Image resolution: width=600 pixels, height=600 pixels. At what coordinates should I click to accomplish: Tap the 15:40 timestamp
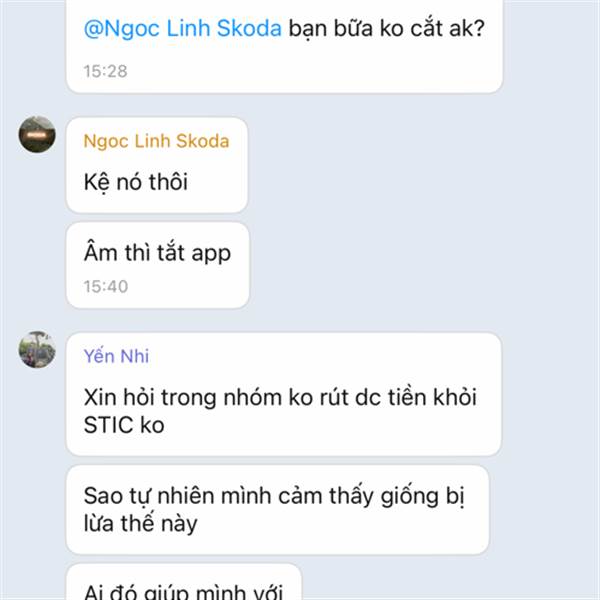(x=106, y=287)
